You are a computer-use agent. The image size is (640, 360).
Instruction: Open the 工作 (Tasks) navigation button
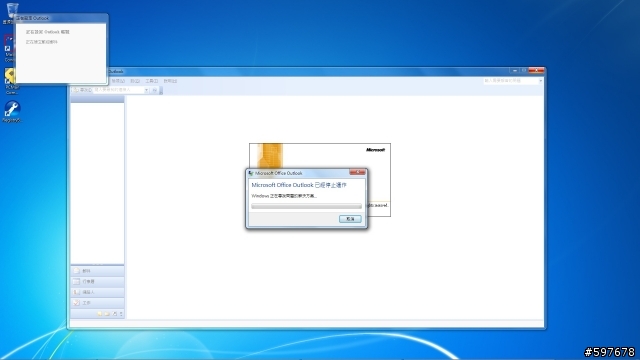pos(97,302)
